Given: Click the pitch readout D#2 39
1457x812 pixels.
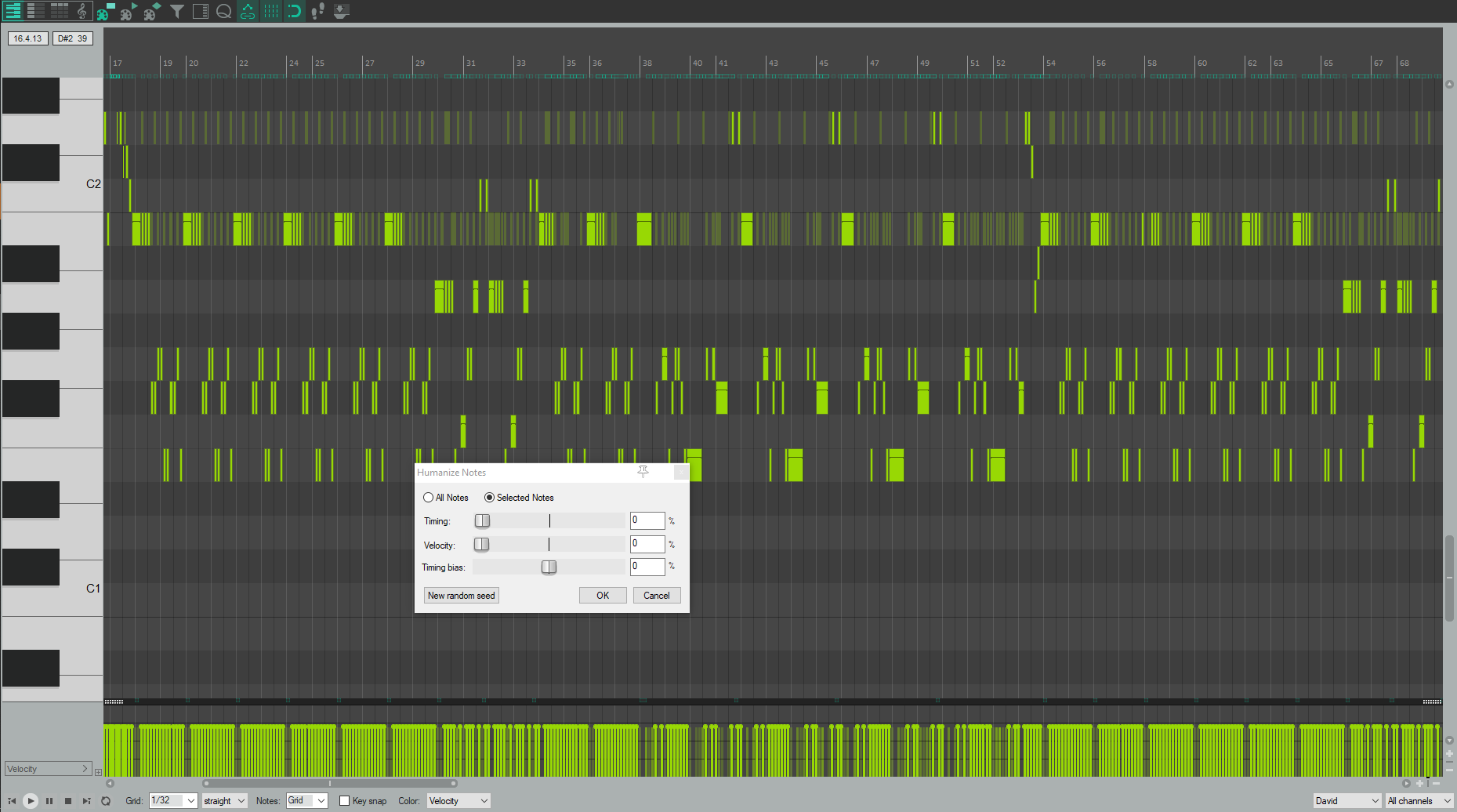Looking at the screenshot, I should (73, 38).
